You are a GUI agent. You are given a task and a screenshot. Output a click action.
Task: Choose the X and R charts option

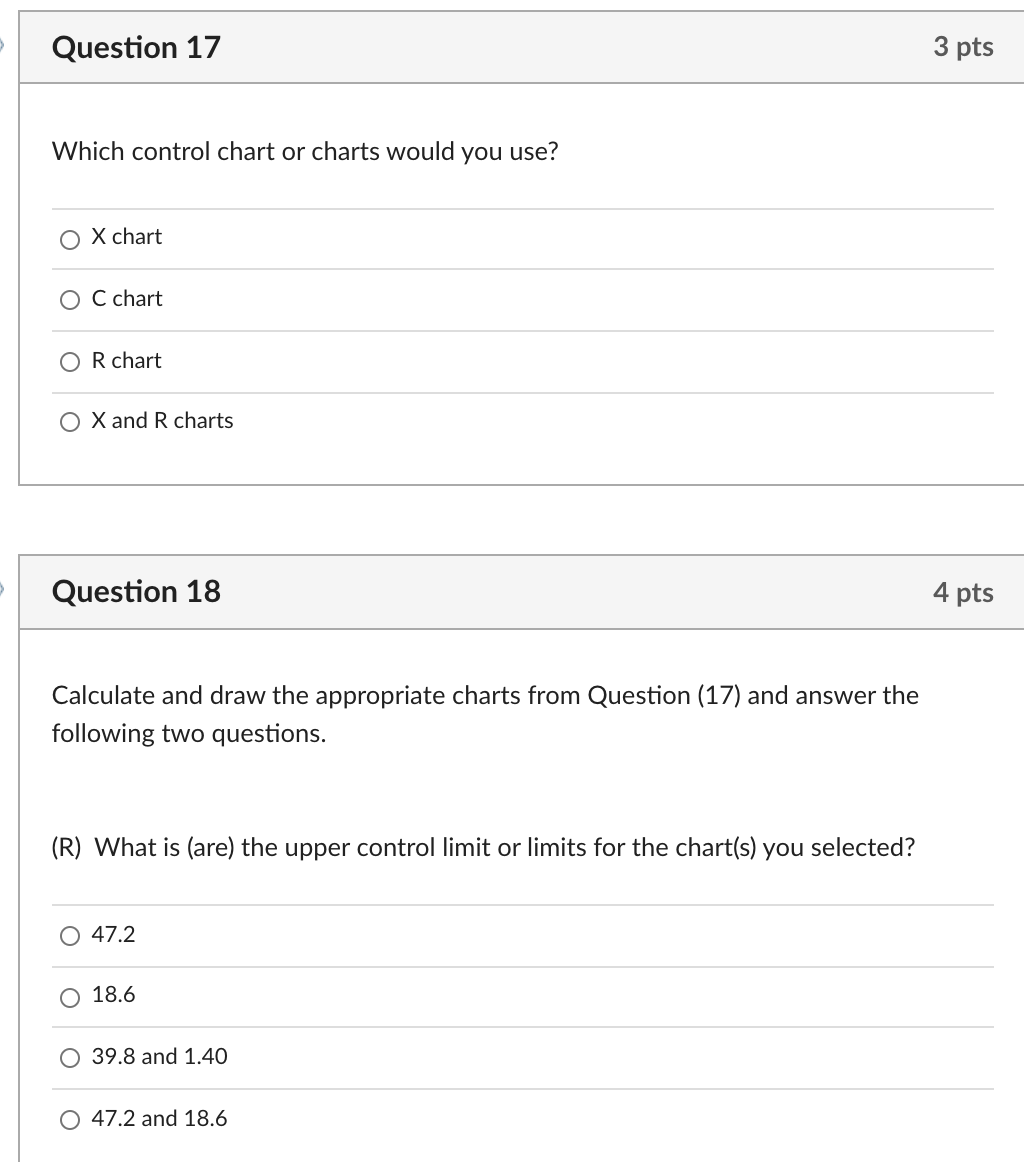pyautogui.click(x=69, y=422)
